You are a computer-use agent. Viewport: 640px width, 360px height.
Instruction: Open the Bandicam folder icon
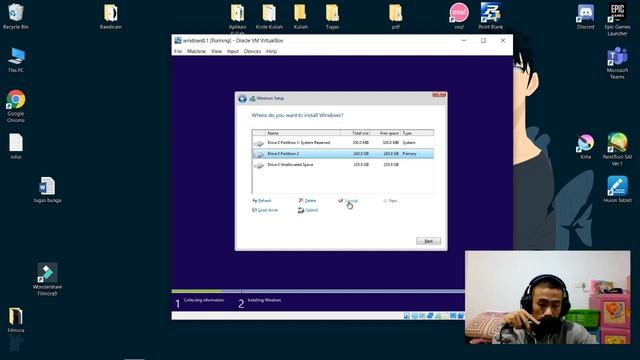[x=111, y=16]
